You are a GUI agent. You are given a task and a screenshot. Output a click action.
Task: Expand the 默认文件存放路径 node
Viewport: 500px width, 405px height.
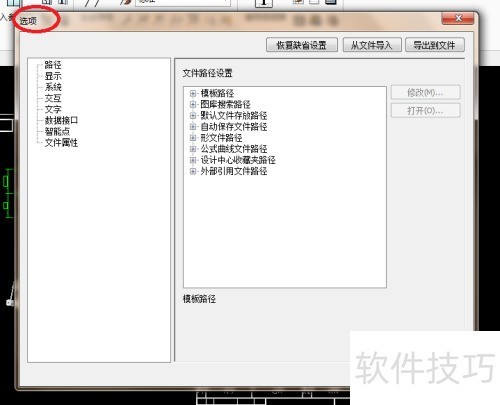coord(193,116)
